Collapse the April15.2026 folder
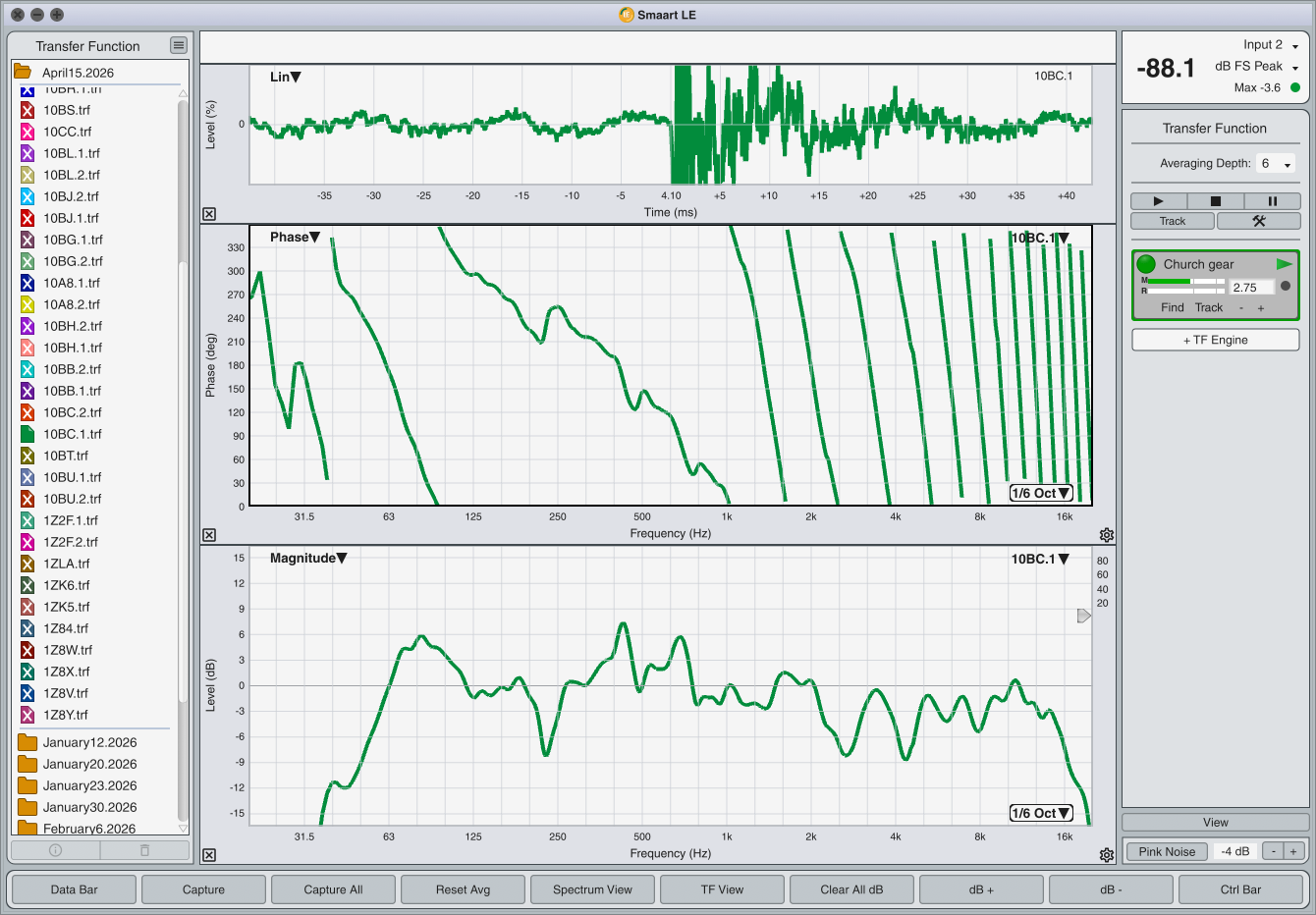The width and height of the screenshot is (1316, 915). [22, 72]
